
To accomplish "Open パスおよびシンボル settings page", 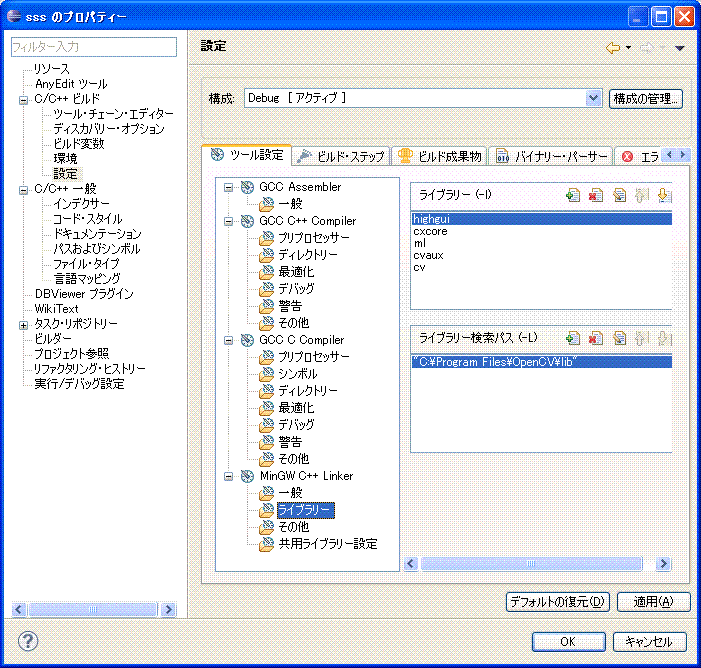I will pos(97,249).
